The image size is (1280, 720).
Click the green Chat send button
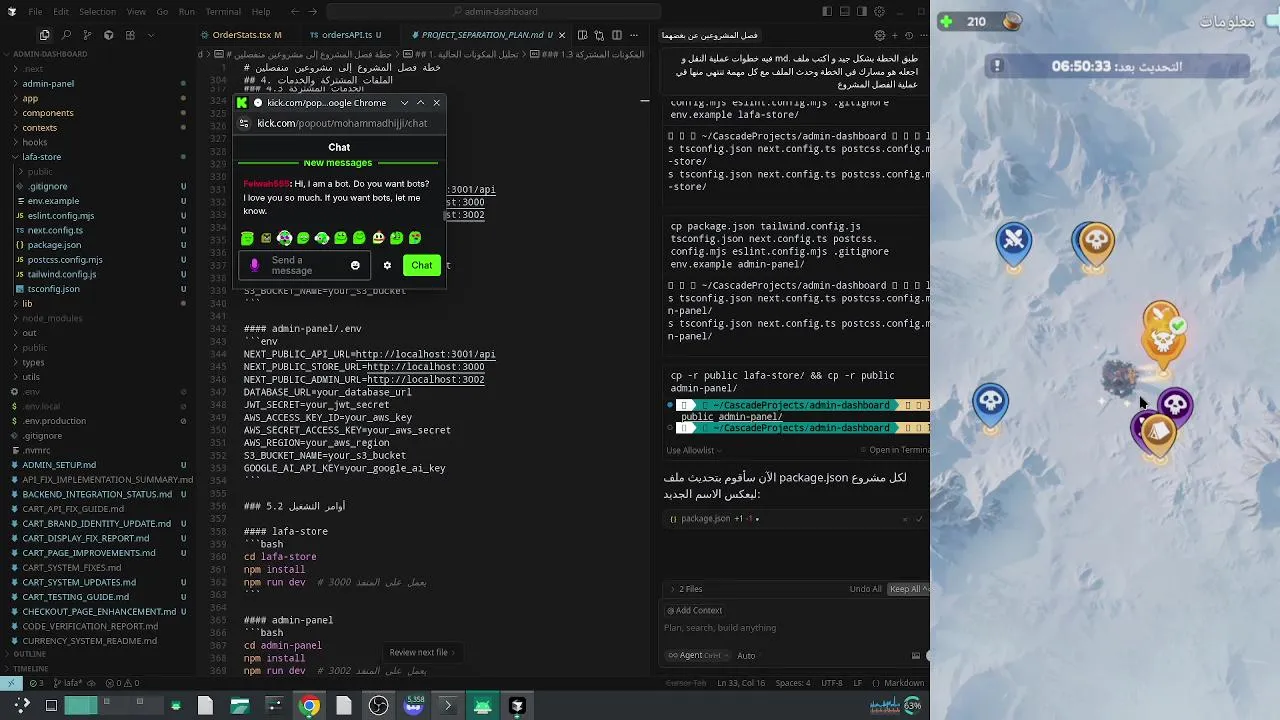(x=422, y=265)
